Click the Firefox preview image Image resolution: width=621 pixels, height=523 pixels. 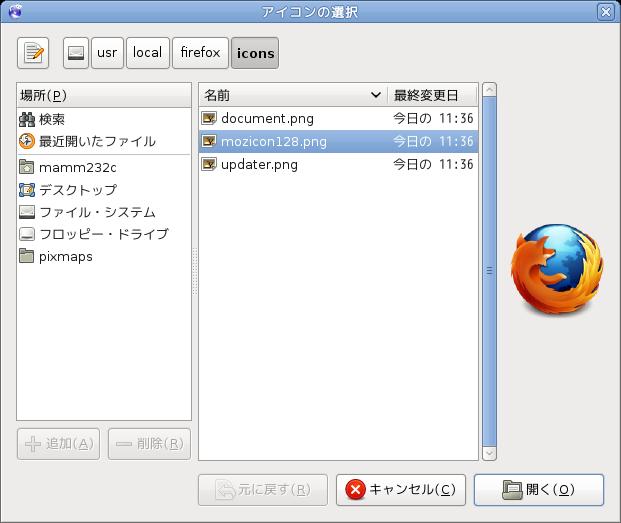558,270
